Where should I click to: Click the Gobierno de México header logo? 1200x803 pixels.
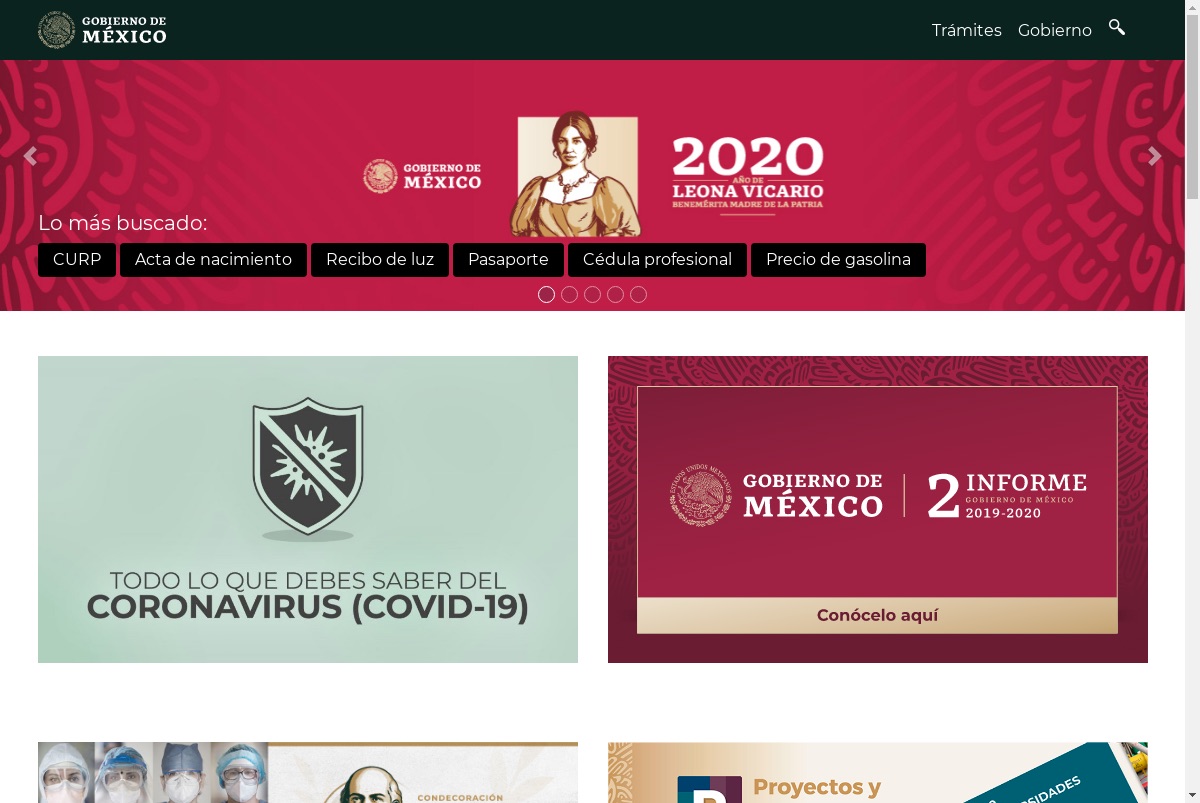[102, 30]
